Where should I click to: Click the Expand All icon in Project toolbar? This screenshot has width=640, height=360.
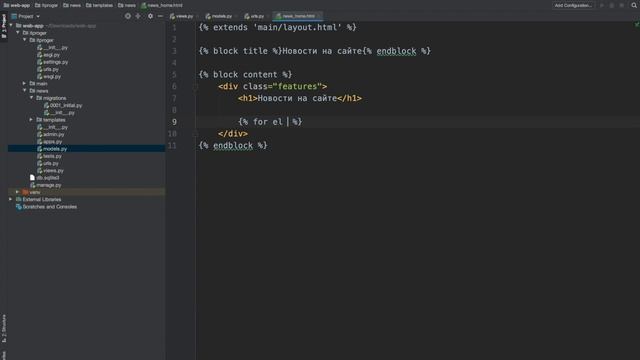tap(138, 16)
